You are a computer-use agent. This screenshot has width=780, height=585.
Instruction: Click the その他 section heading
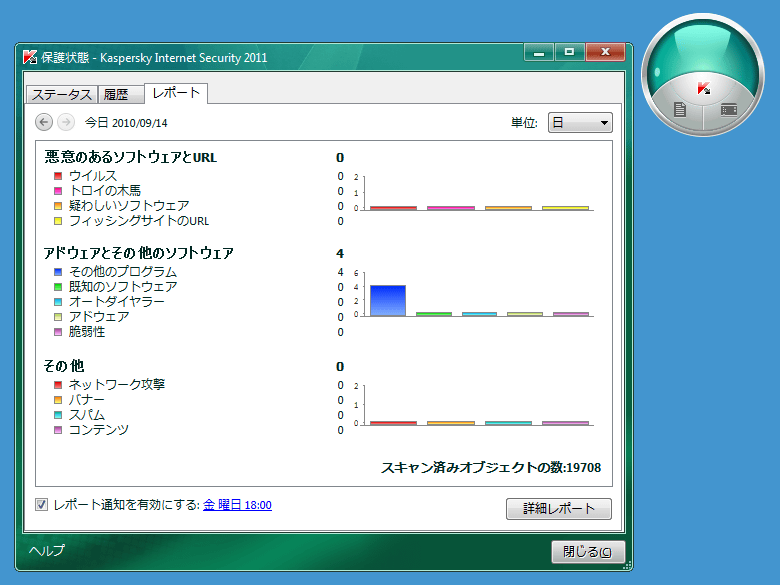[x=64, y=366]
